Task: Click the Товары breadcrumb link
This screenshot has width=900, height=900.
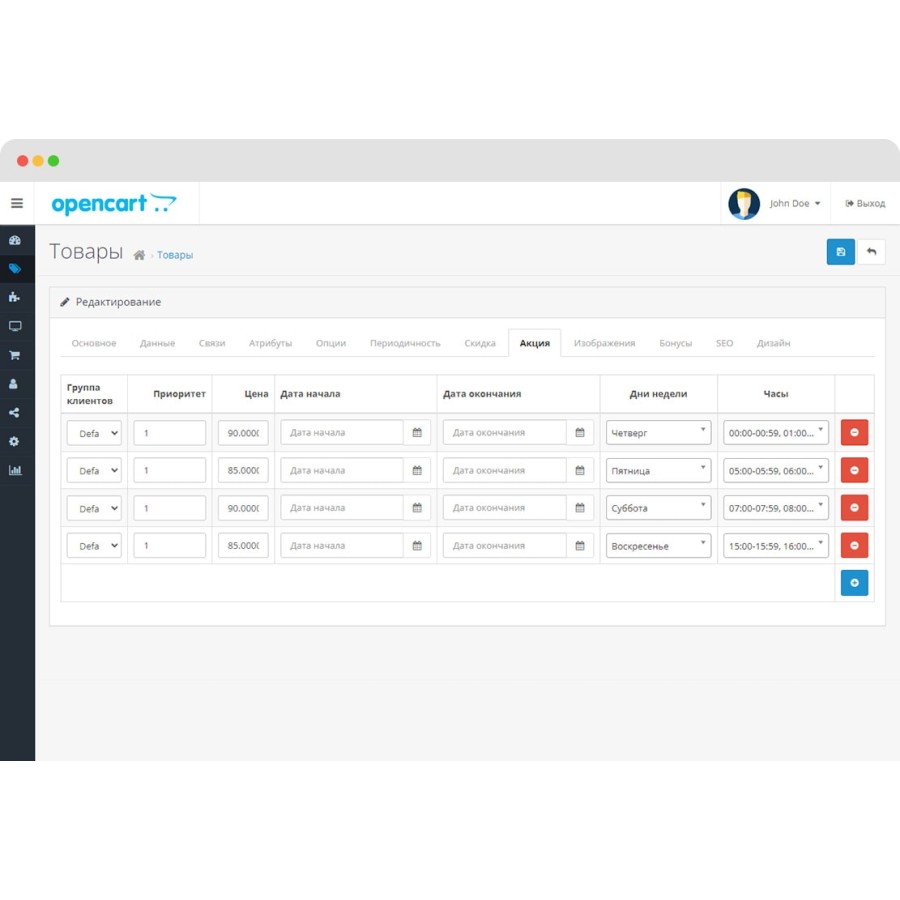Action: tap(175, 255)
